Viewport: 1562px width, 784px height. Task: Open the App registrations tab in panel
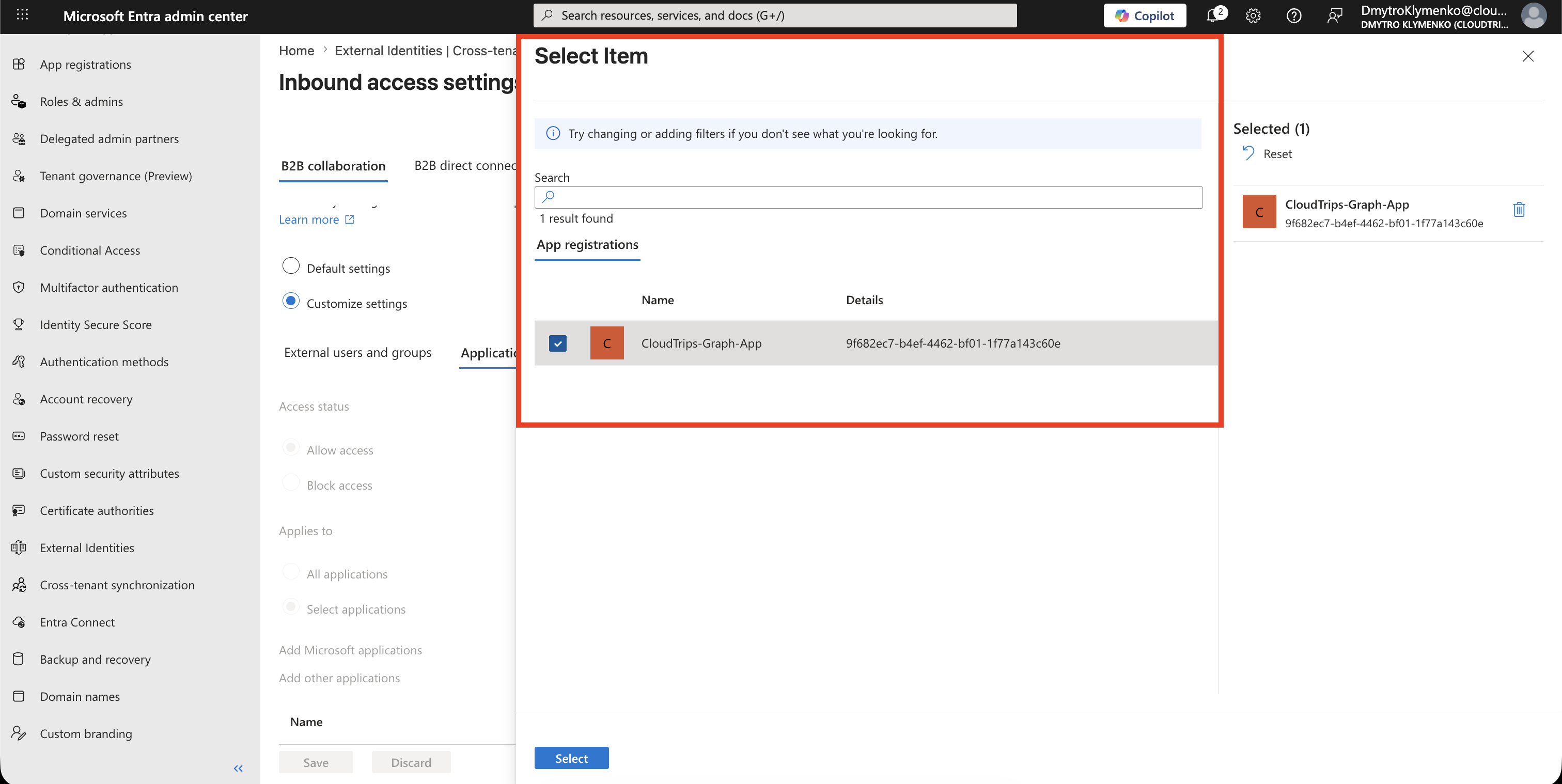pyautogui.click(x=587, y=245)
